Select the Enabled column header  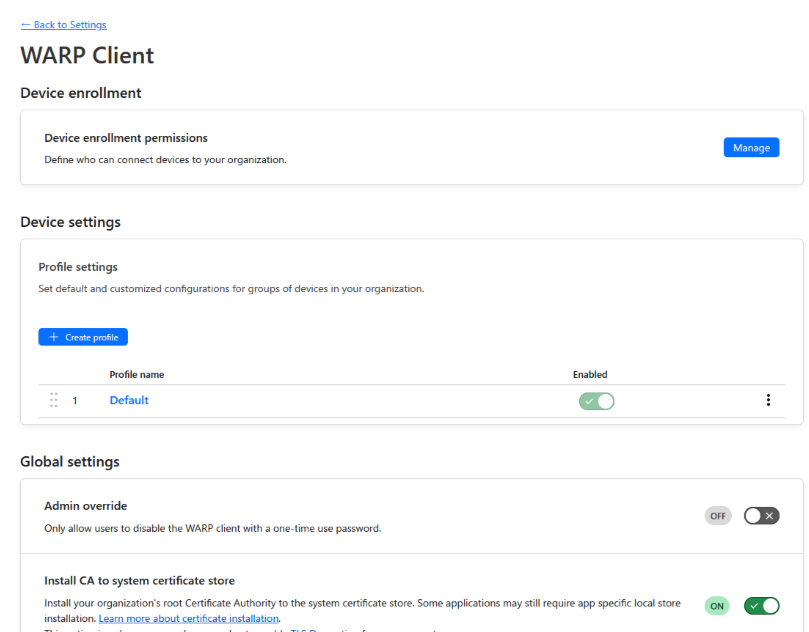point(590,375)
